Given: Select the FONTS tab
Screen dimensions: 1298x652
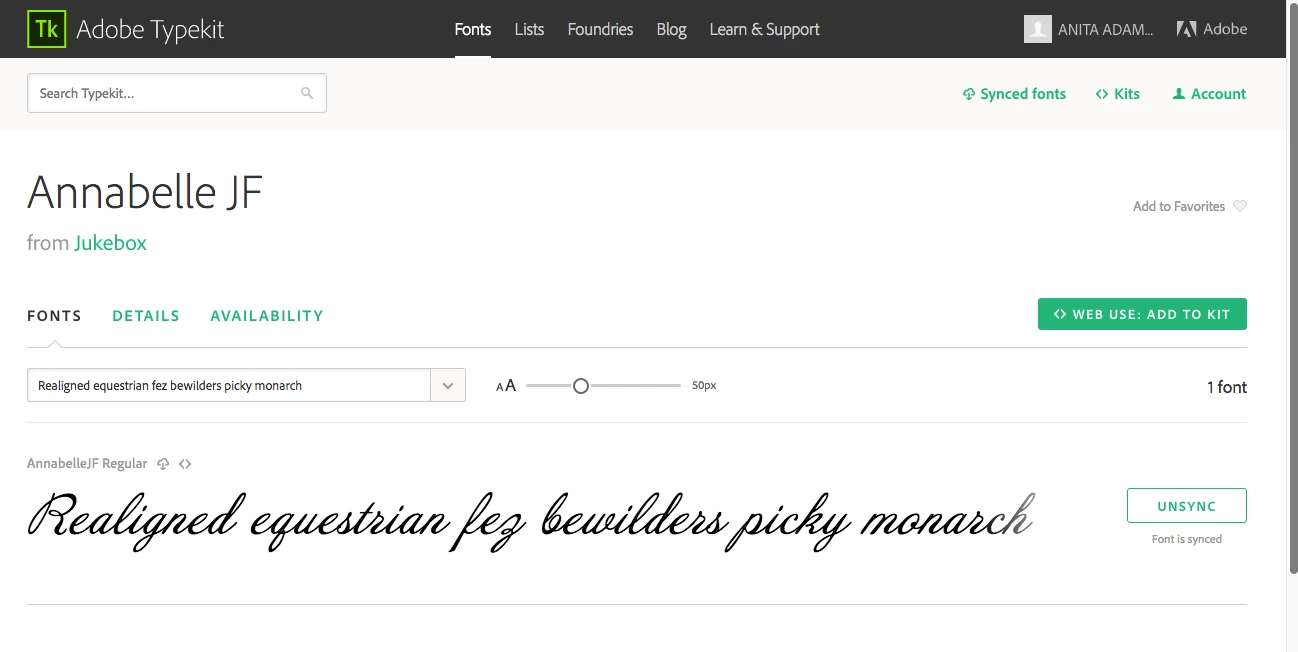Looking at the screenshot, I should (54, 316).
